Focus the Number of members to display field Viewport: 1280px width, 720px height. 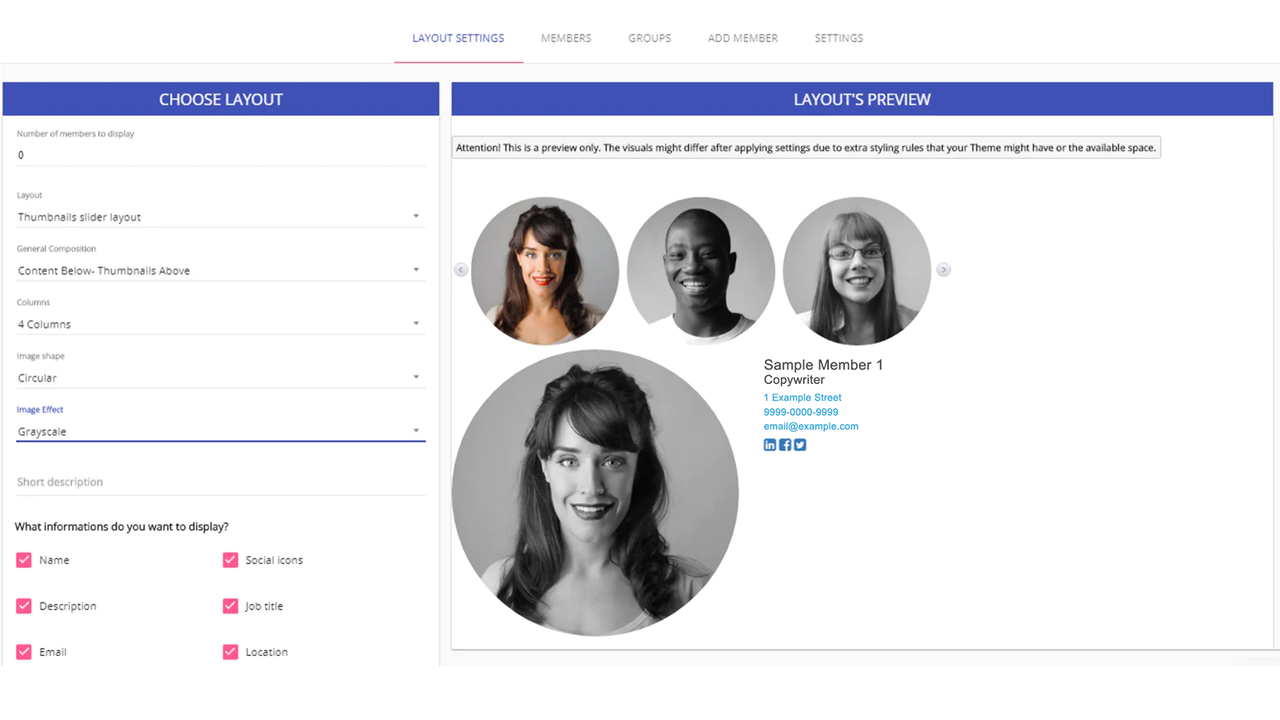coord(221,155)
